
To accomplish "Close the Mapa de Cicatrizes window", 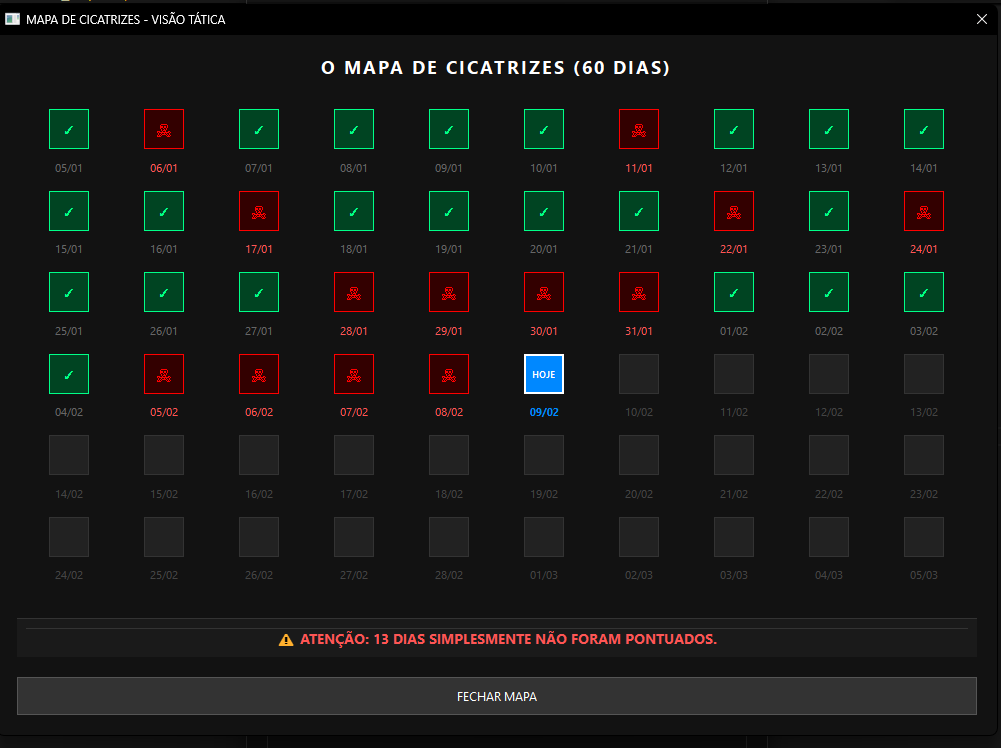I will pos(981,19).
